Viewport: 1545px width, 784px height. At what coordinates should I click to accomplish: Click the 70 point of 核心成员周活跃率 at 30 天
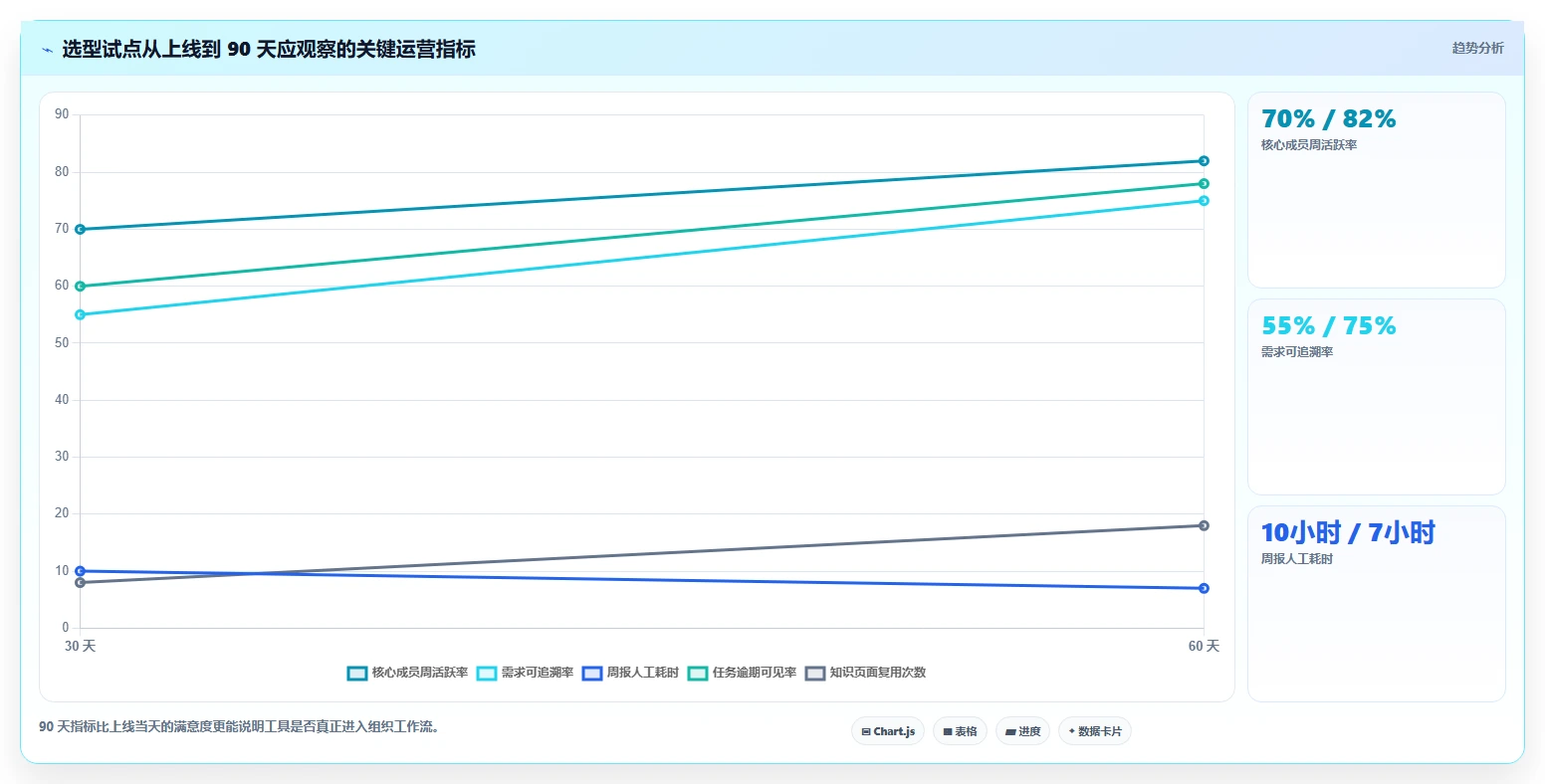click(80, 229)
